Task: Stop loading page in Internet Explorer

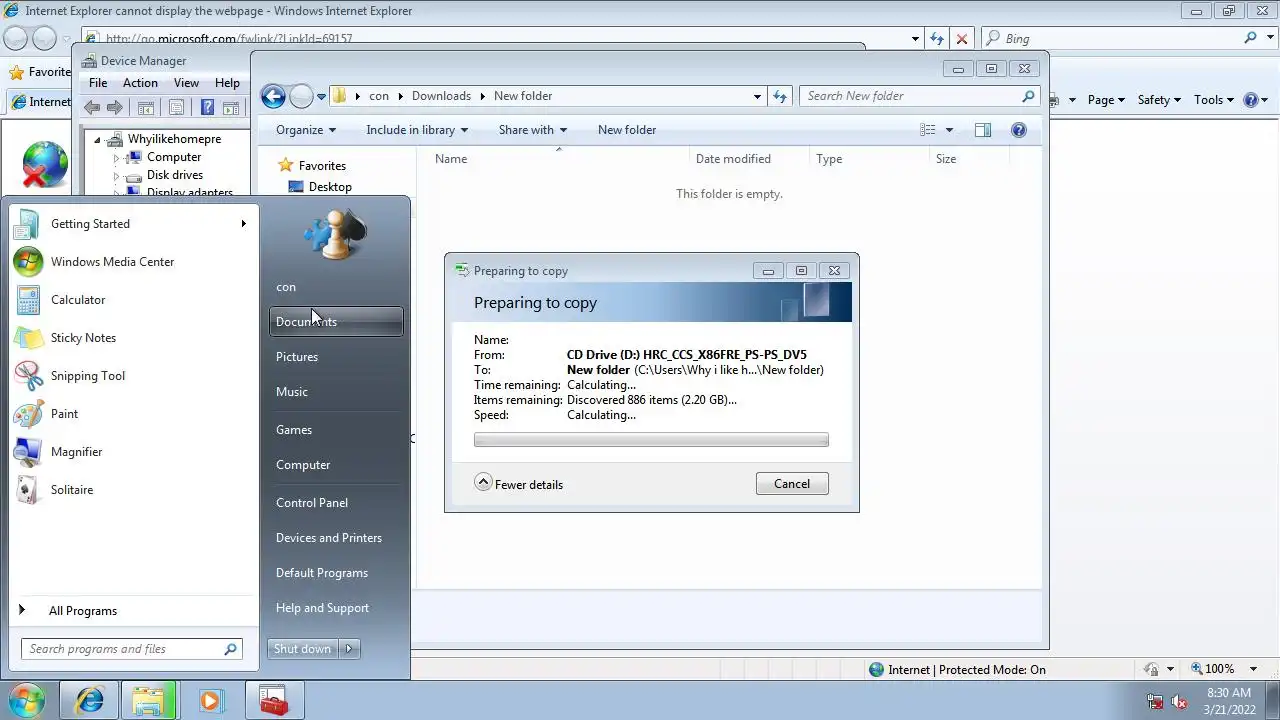Action: [961, 38]
